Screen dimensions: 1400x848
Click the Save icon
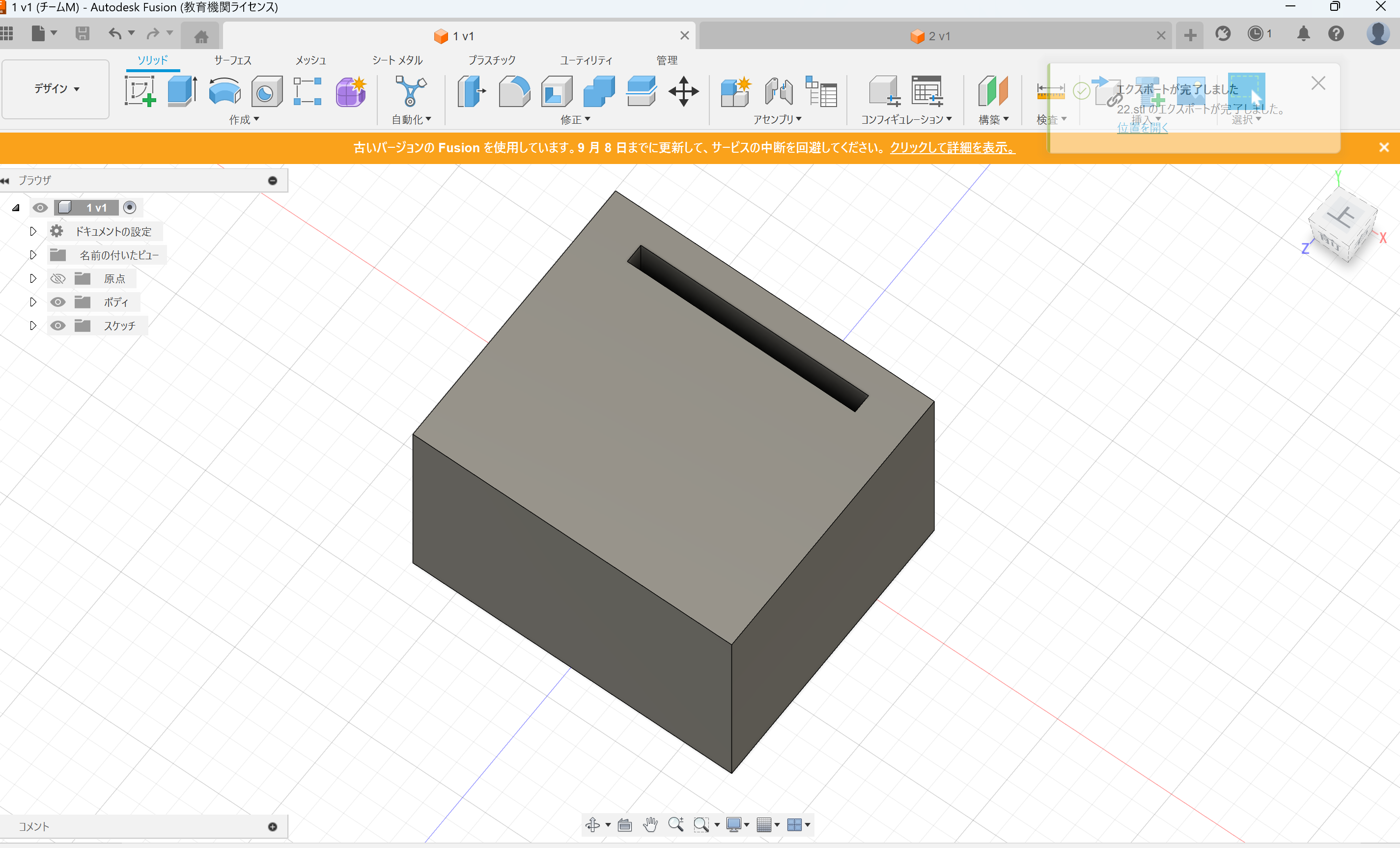pyautogui.click(x=83, y=33)
